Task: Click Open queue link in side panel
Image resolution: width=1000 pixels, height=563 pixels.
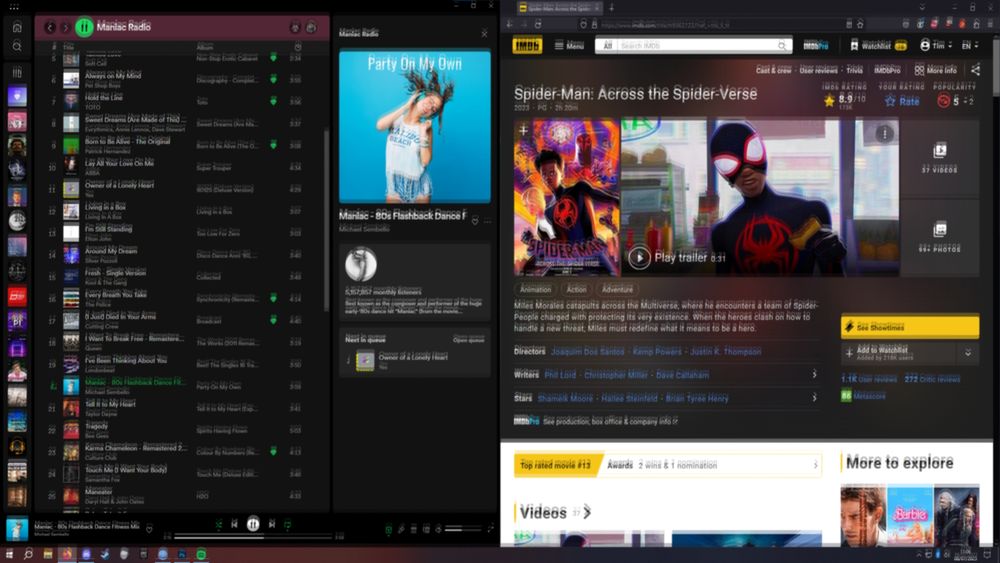Action: tap(469, 339)
